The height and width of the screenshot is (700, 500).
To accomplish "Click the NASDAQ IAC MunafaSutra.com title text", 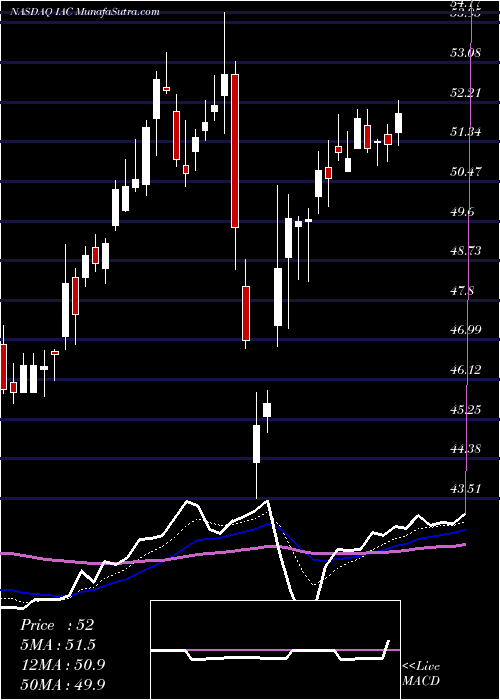I will pyautogui.click(x=83, y=12).
